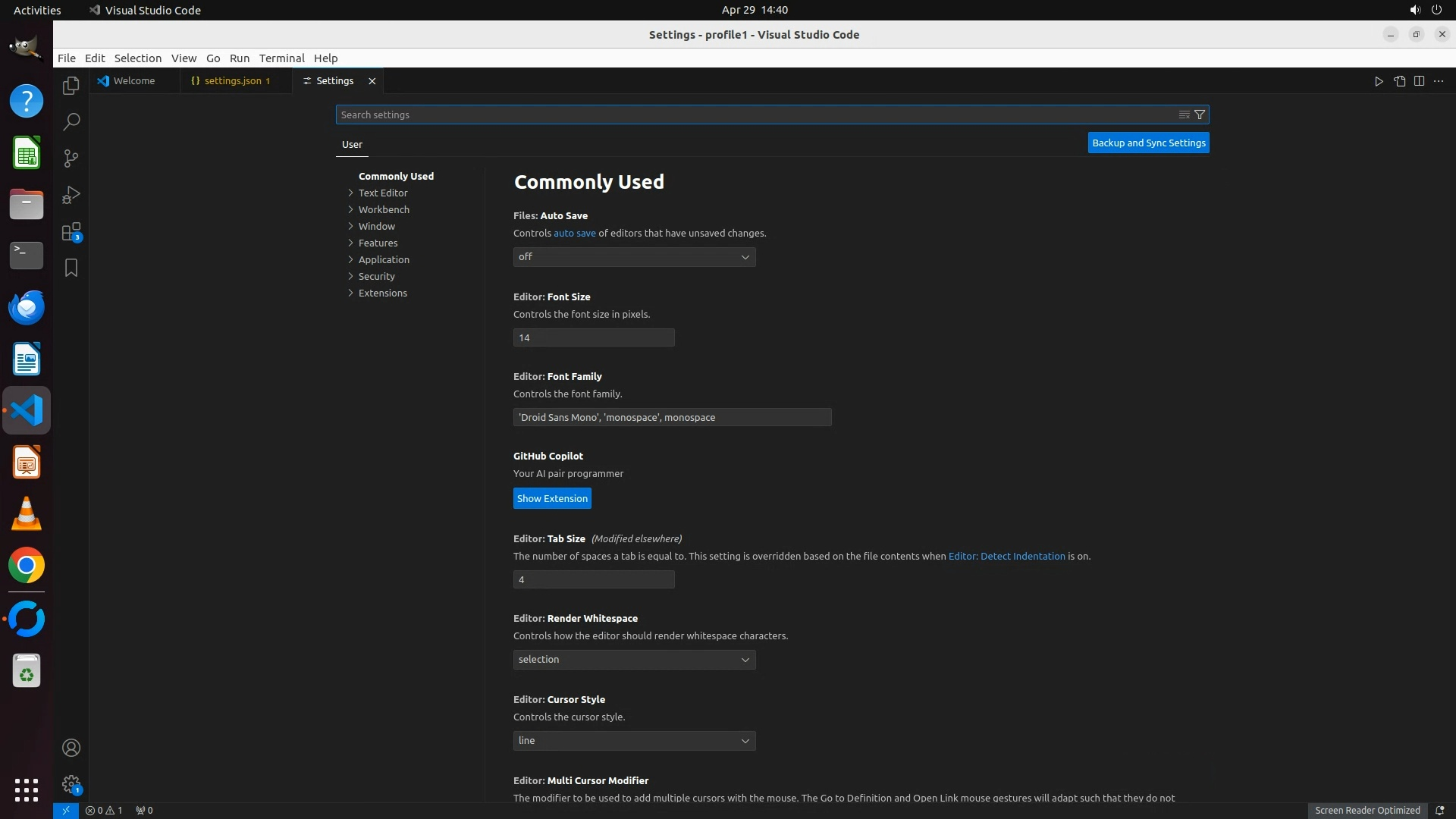Click the split editor right icon
1456x819 pixels.
coord(1419,81)
